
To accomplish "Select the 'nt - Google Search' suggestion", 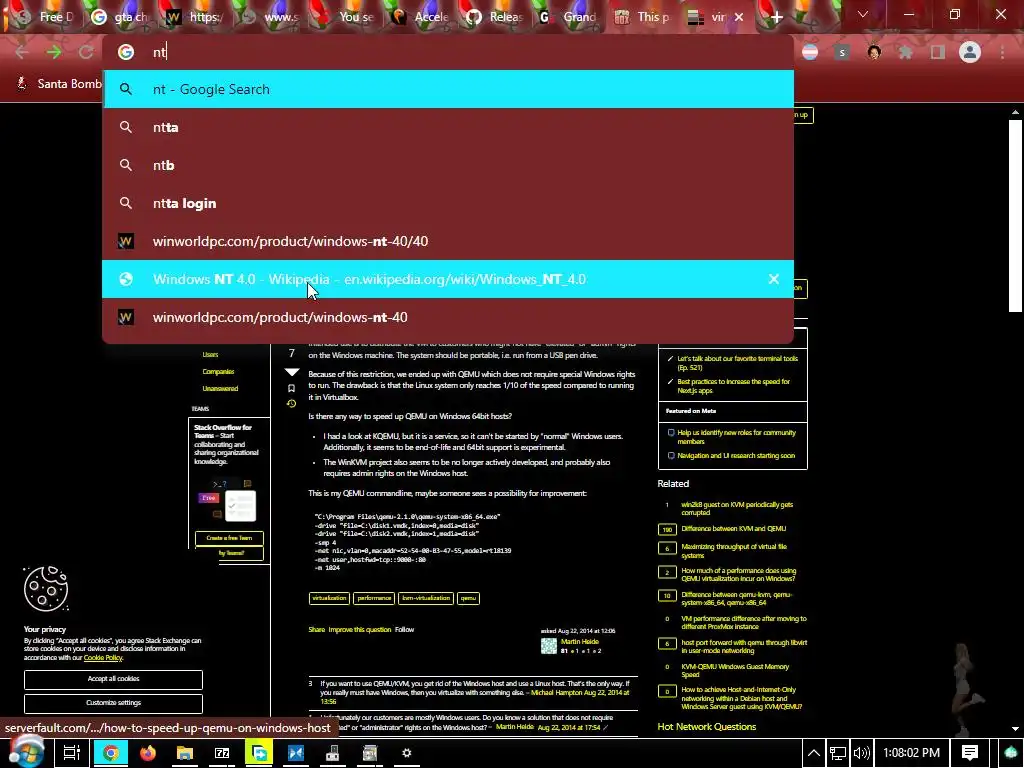I will click(448, 89).
